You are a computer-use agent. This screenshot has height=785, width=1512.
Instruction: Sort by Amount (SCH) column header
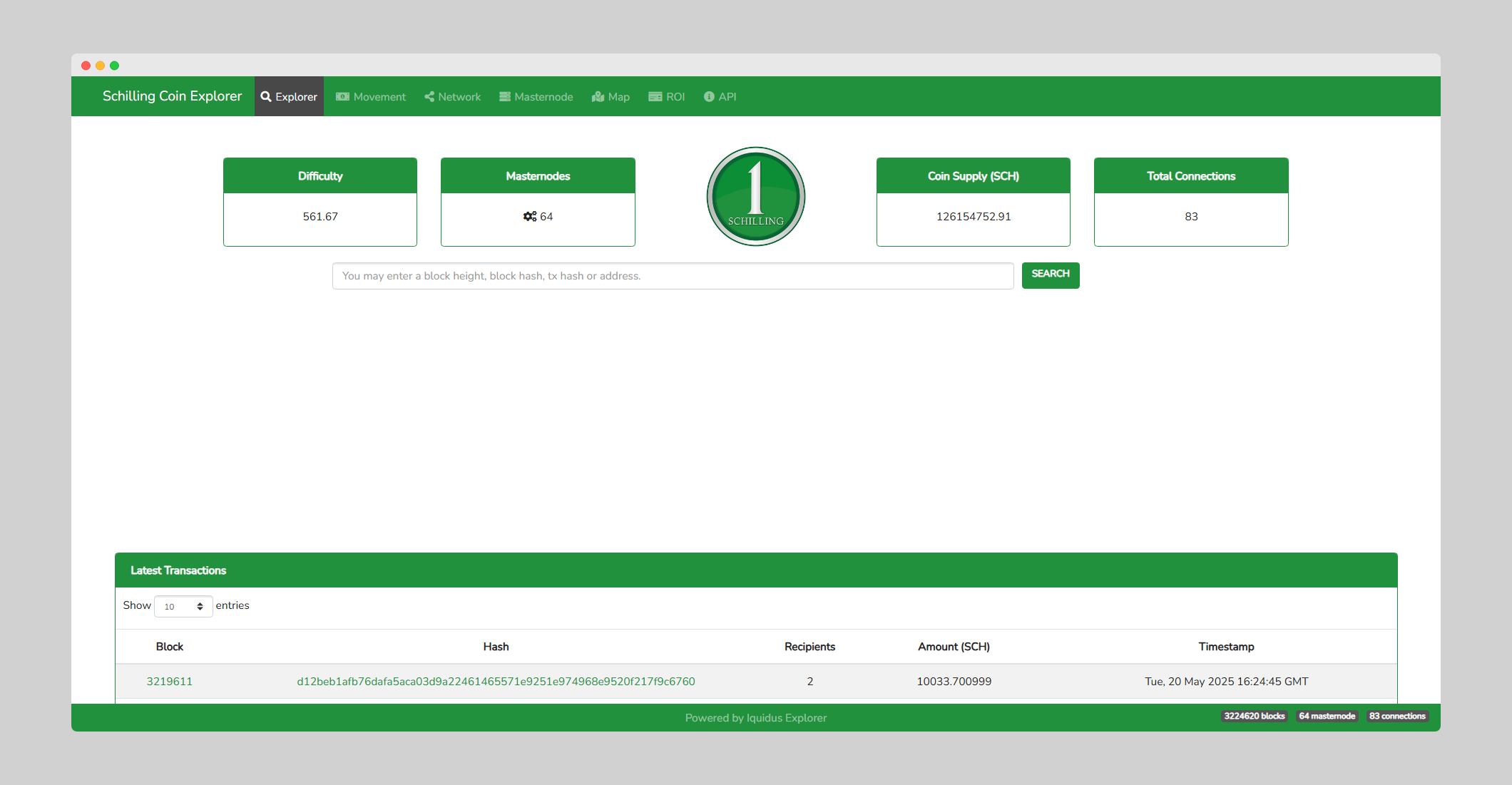954,647
